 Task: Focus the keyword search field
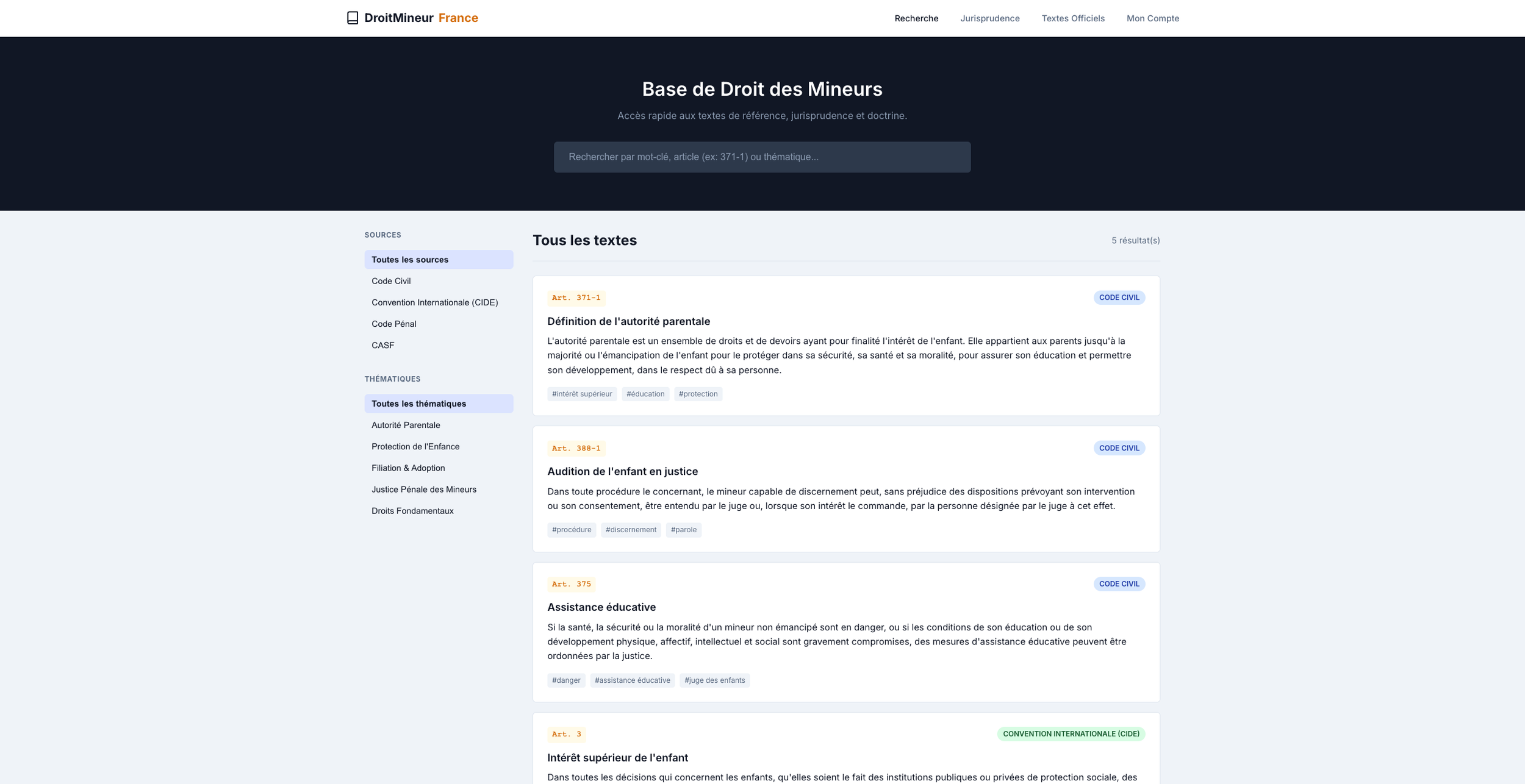coord(761,157)
